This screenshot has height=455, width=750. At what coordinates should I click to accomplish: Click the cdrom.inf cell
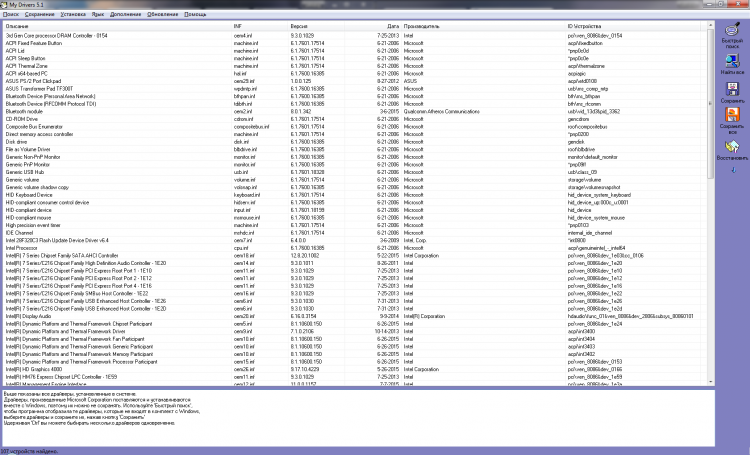coord(243,119)
